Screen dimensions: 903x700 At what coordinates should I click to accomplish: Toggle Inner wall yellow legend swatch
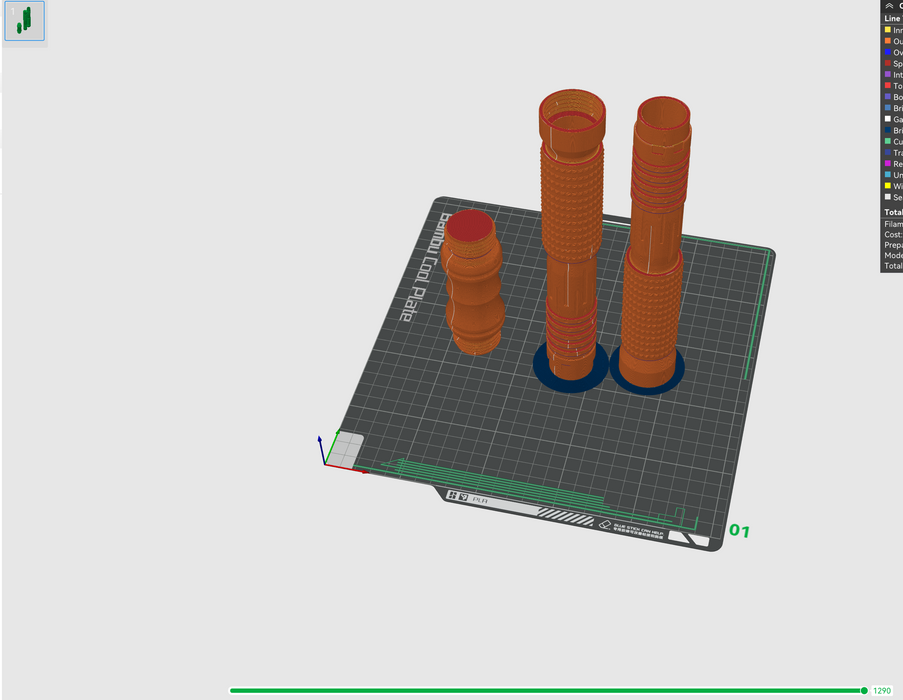pos(887,30)
